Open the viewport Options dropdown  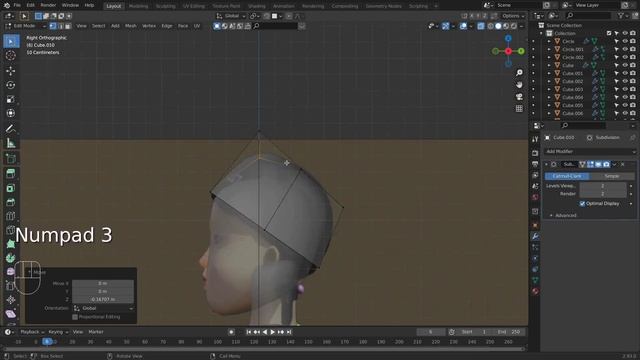513,16
